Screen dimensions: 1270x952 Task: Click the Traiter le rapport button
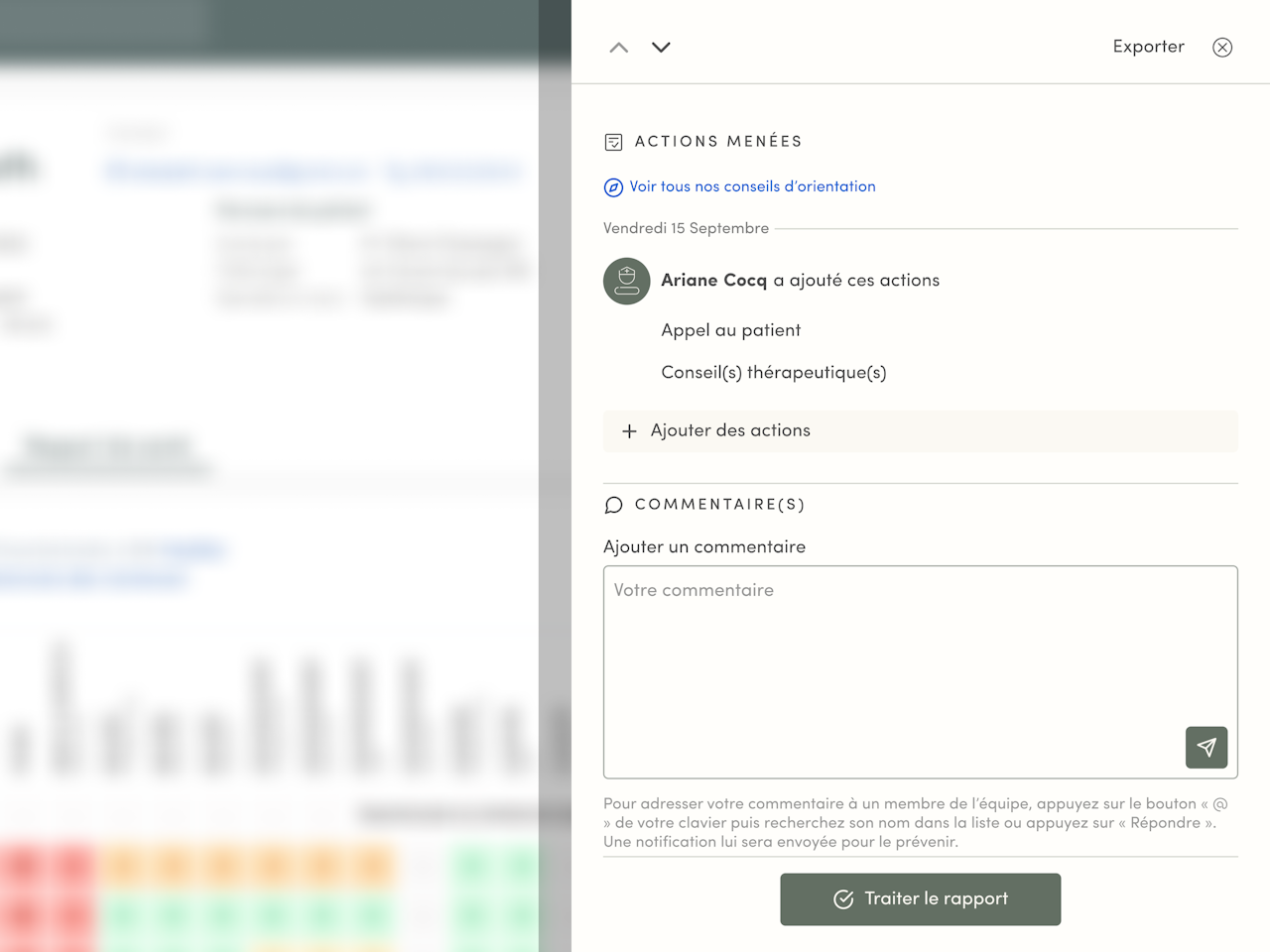(x=921, y=899)
